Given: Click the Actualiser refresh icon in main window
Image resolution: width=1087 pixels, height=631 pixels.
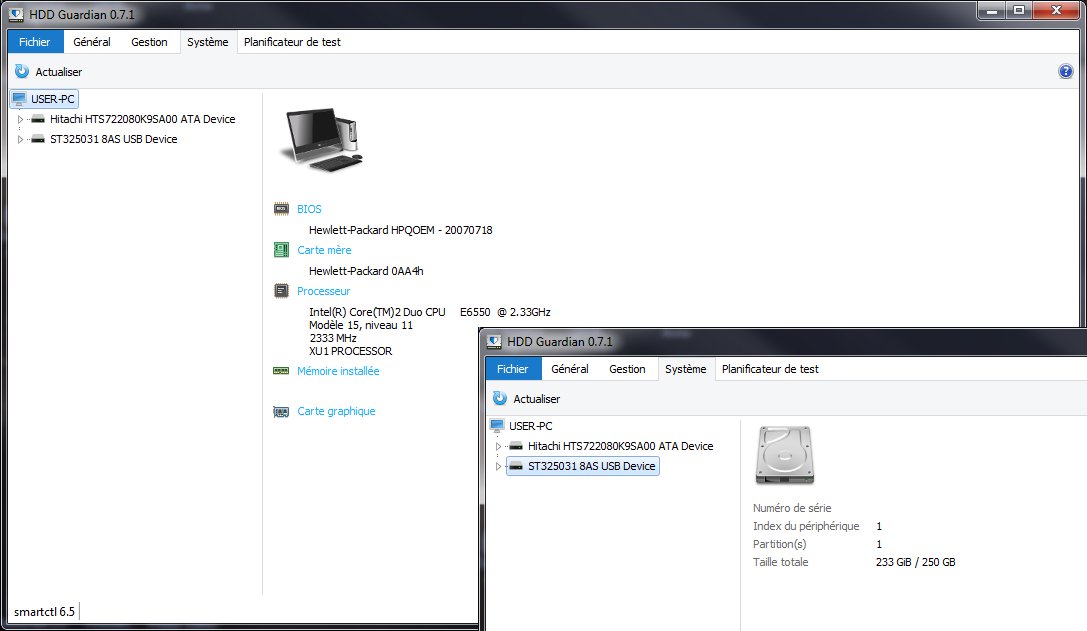Looking at the screenshot, I should click(x=22, y=71).
